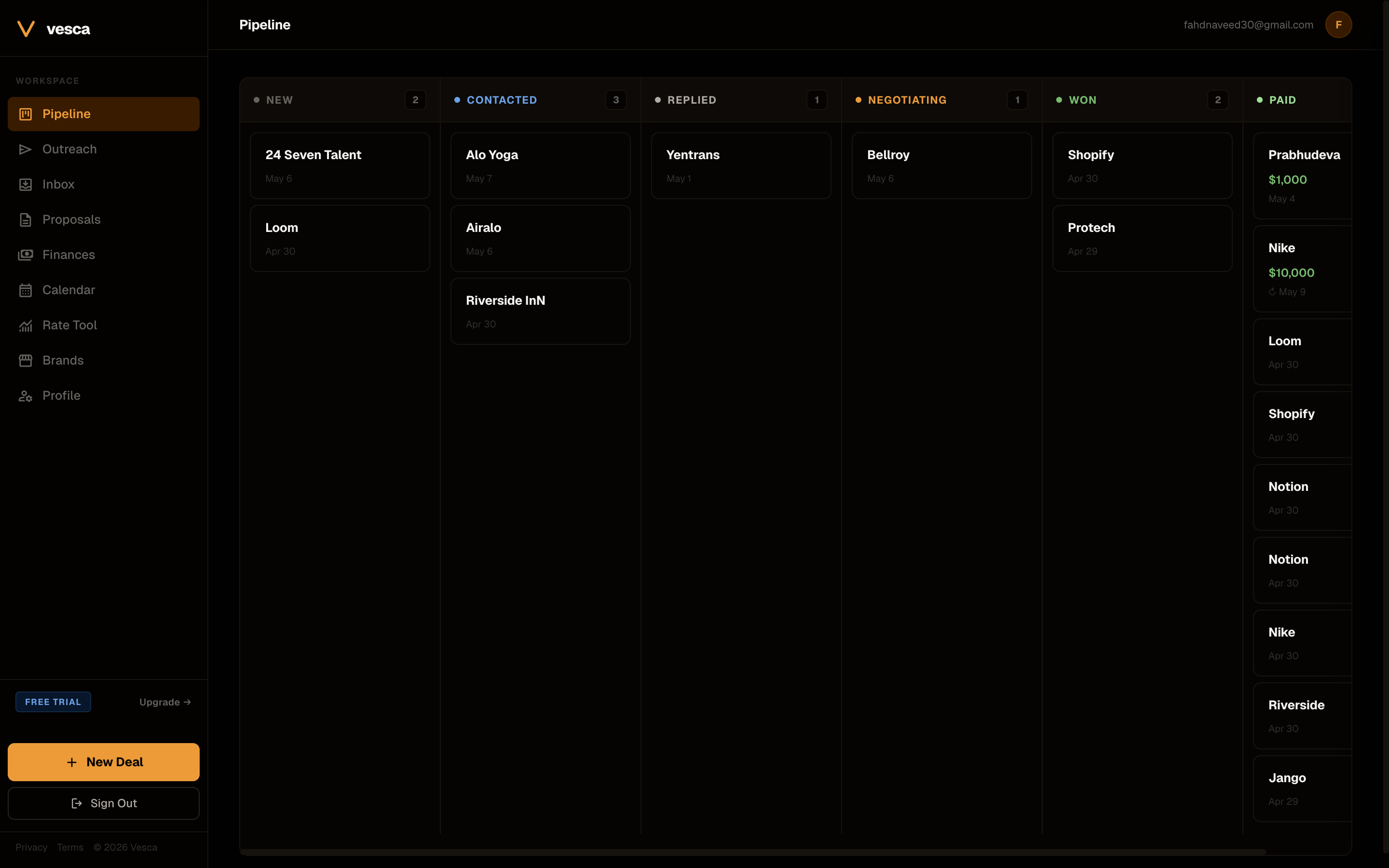Image resolution: width=1389 pixels, height=868 pixels.
Task: Click the count badge on NEW column
Action: pyautogui.click(x=416, y=100)
